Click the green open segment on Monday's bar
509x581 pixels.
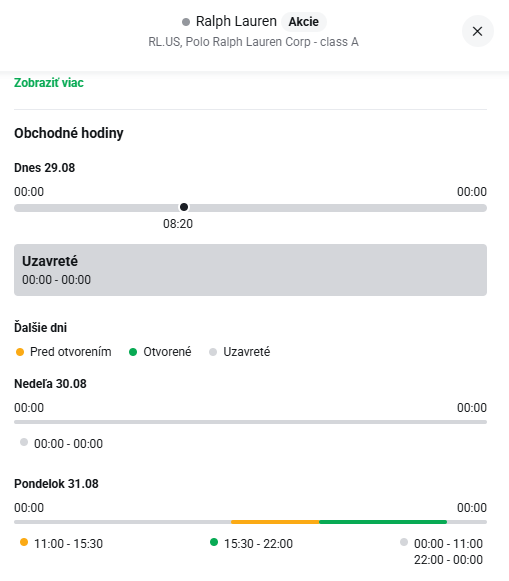(x=383, y=522)
